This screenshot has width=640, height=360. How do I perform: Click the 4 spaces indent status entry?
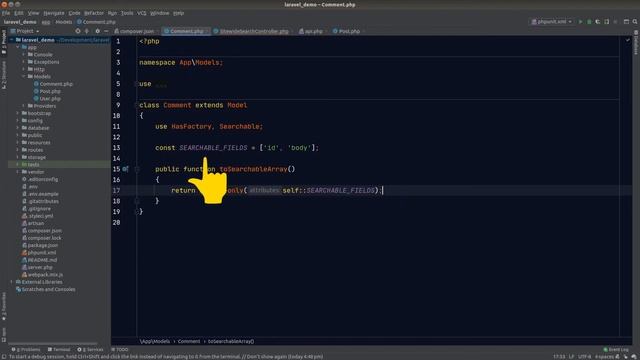tap(604, 357)
